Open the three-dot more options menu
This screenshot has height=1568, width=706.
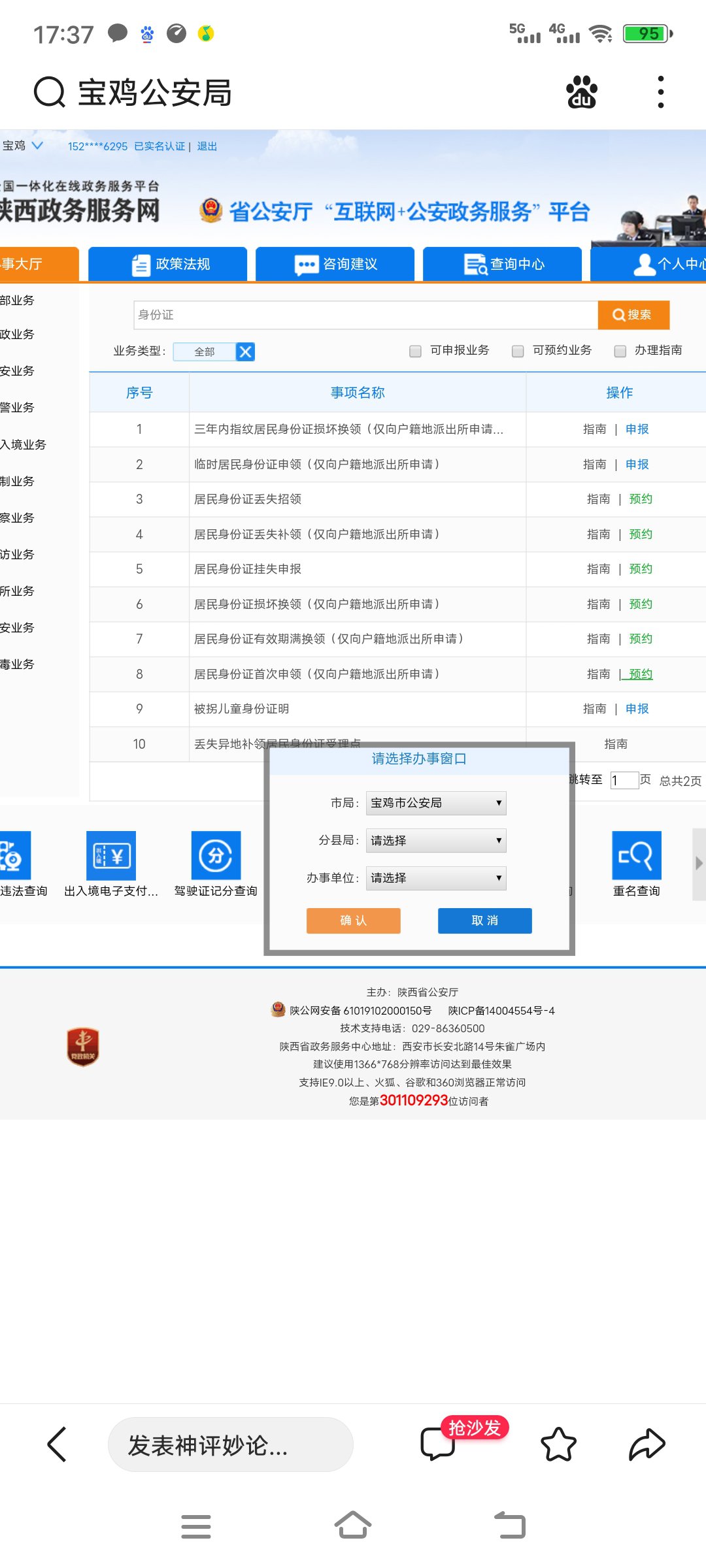coord(660,92)
